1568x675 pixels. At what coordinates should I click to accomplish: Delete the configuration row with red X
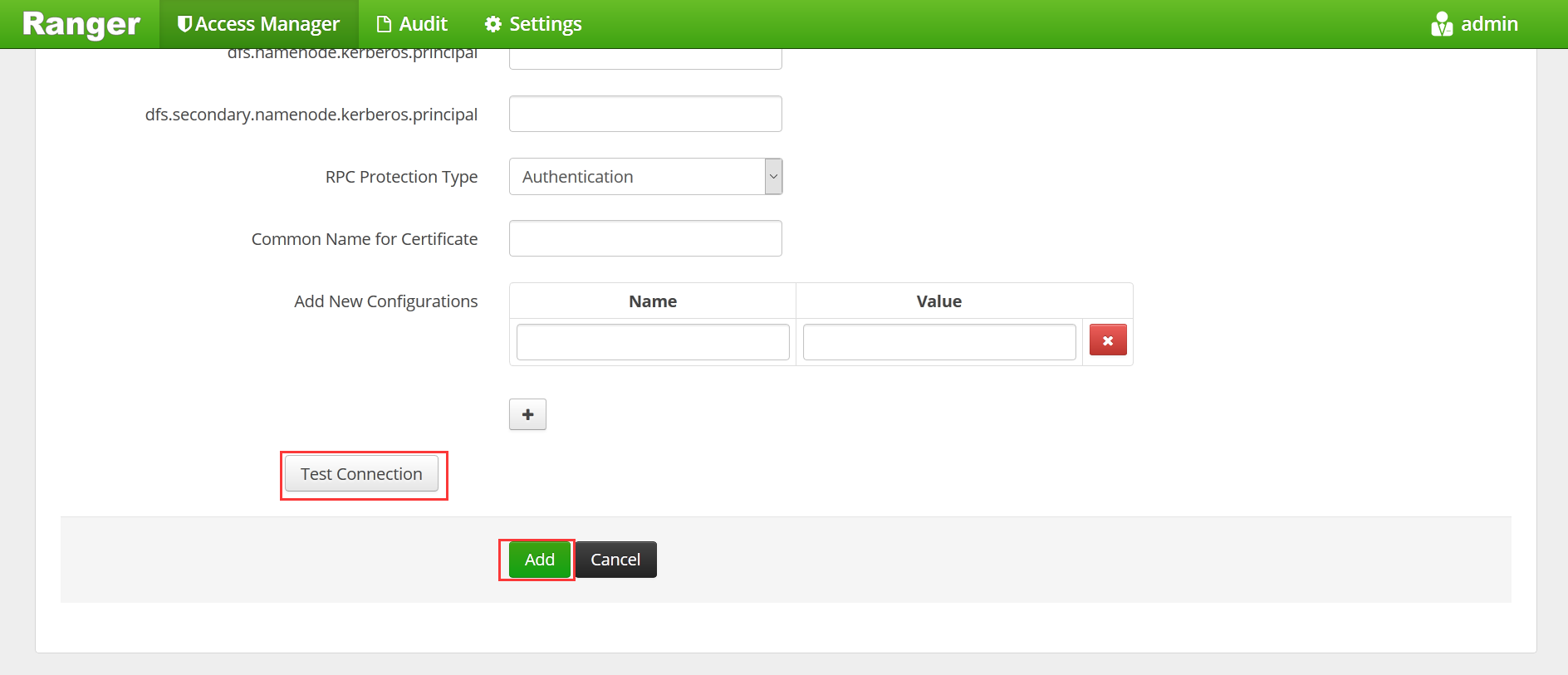point(1108,340)
